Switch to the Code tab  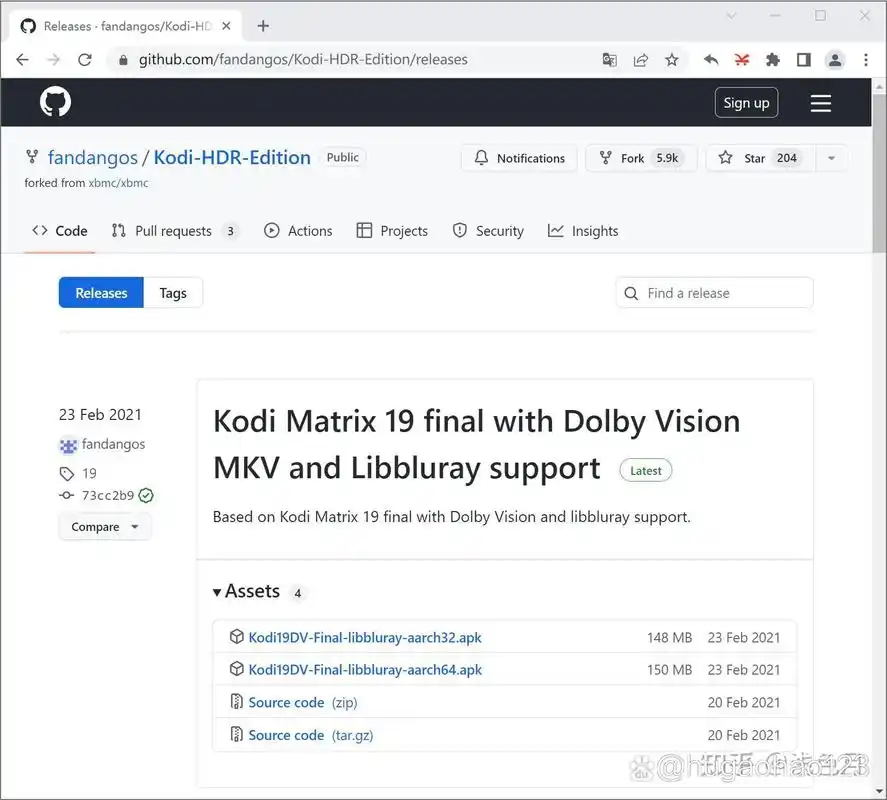coord(60,231)
